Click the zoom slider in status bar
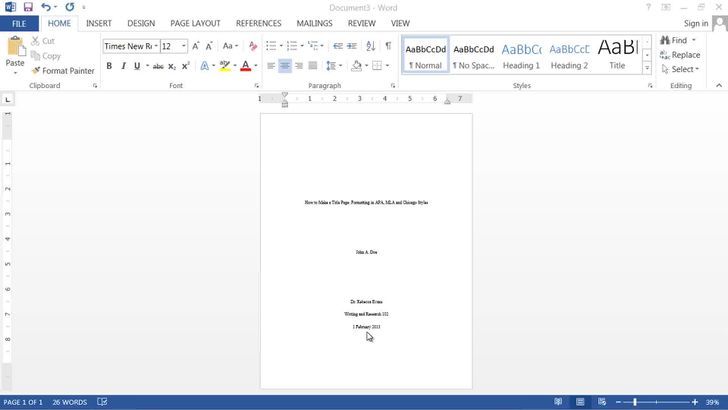The image size is (728, 410). coord(635,402)
